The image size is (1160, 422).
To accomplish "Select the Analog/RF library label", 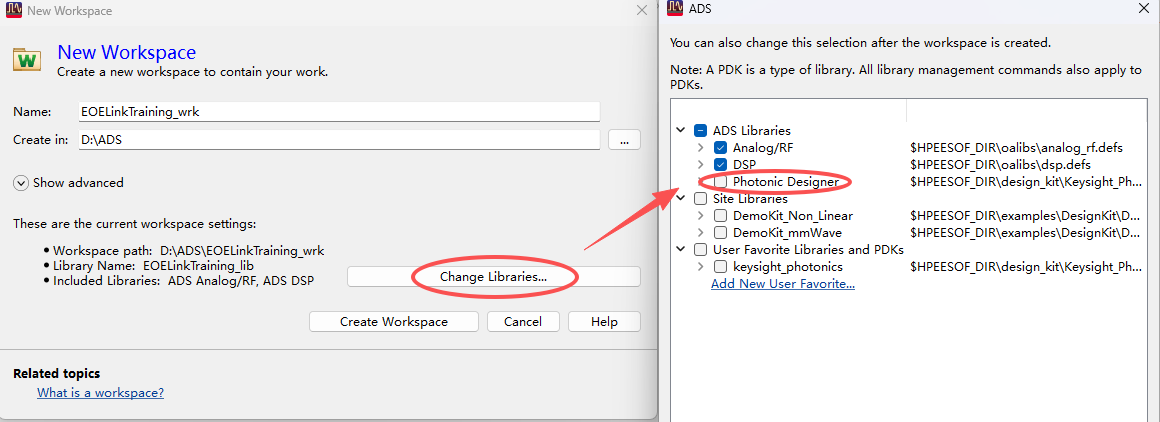I will (x=763, y=147).
